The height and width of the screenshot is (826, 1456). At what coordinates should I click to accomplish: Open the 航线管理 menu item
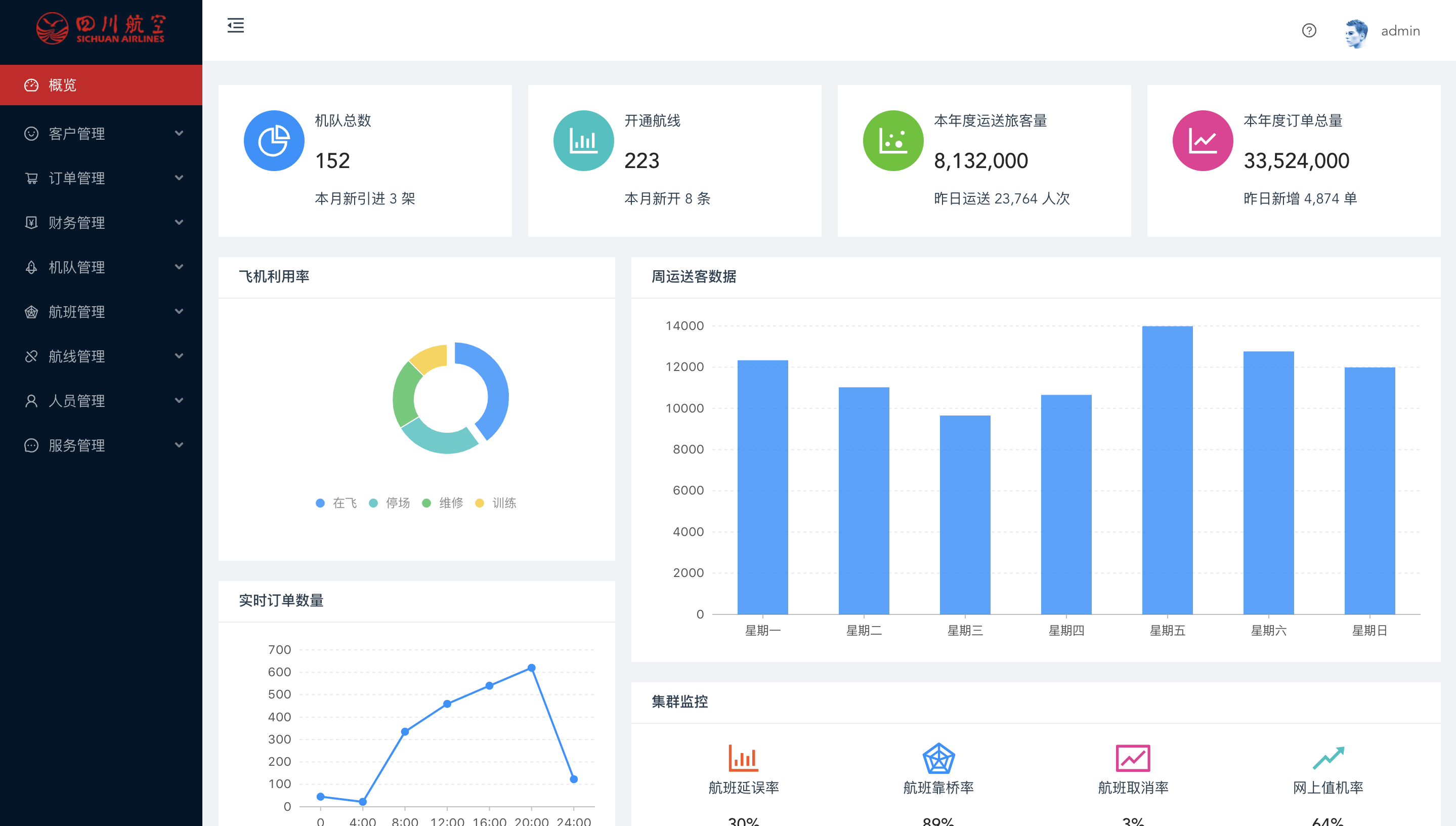[76, 356]
